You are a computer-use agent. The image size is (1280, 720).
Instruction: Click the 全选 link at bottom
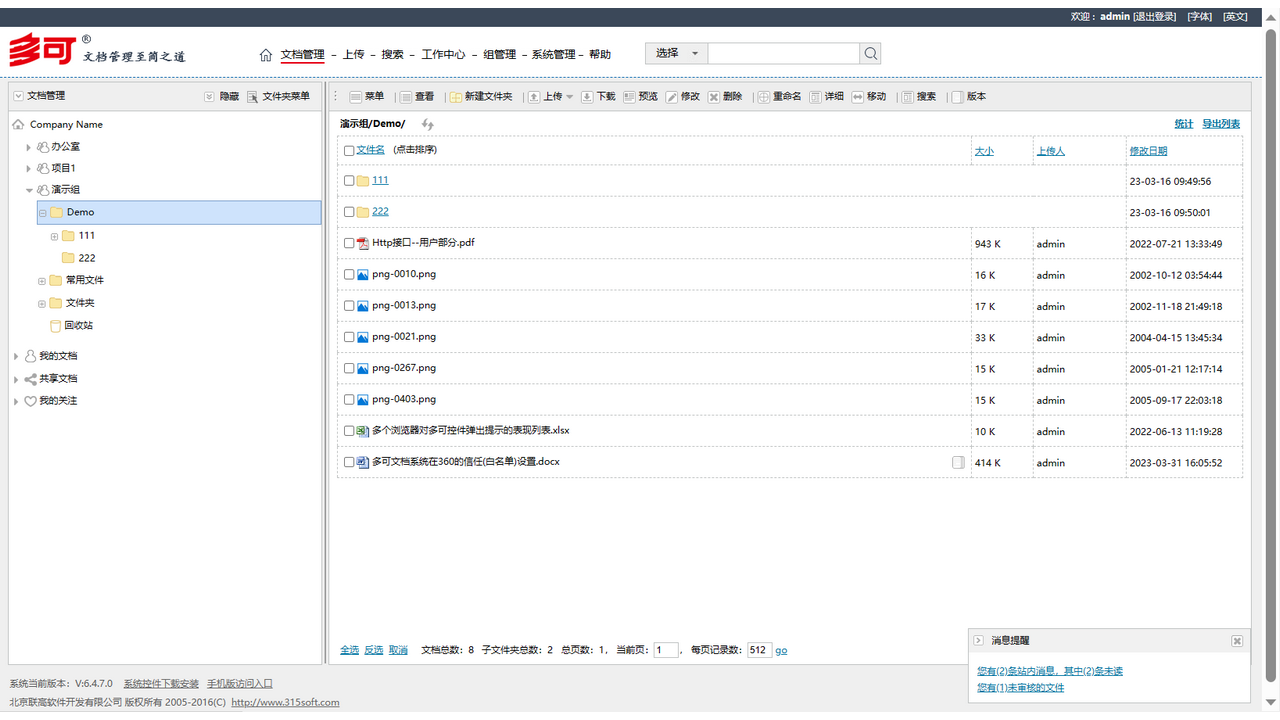point(349,650)
